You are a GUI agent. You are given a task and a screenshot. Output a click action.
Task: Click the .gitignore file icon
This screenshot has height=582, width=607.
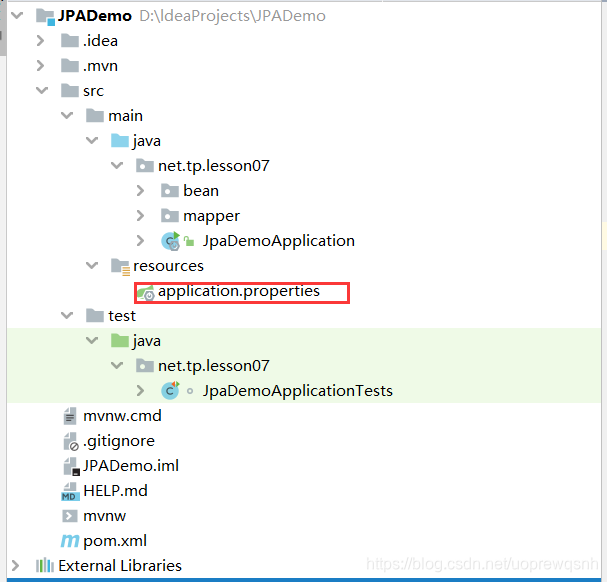point(71,441)
